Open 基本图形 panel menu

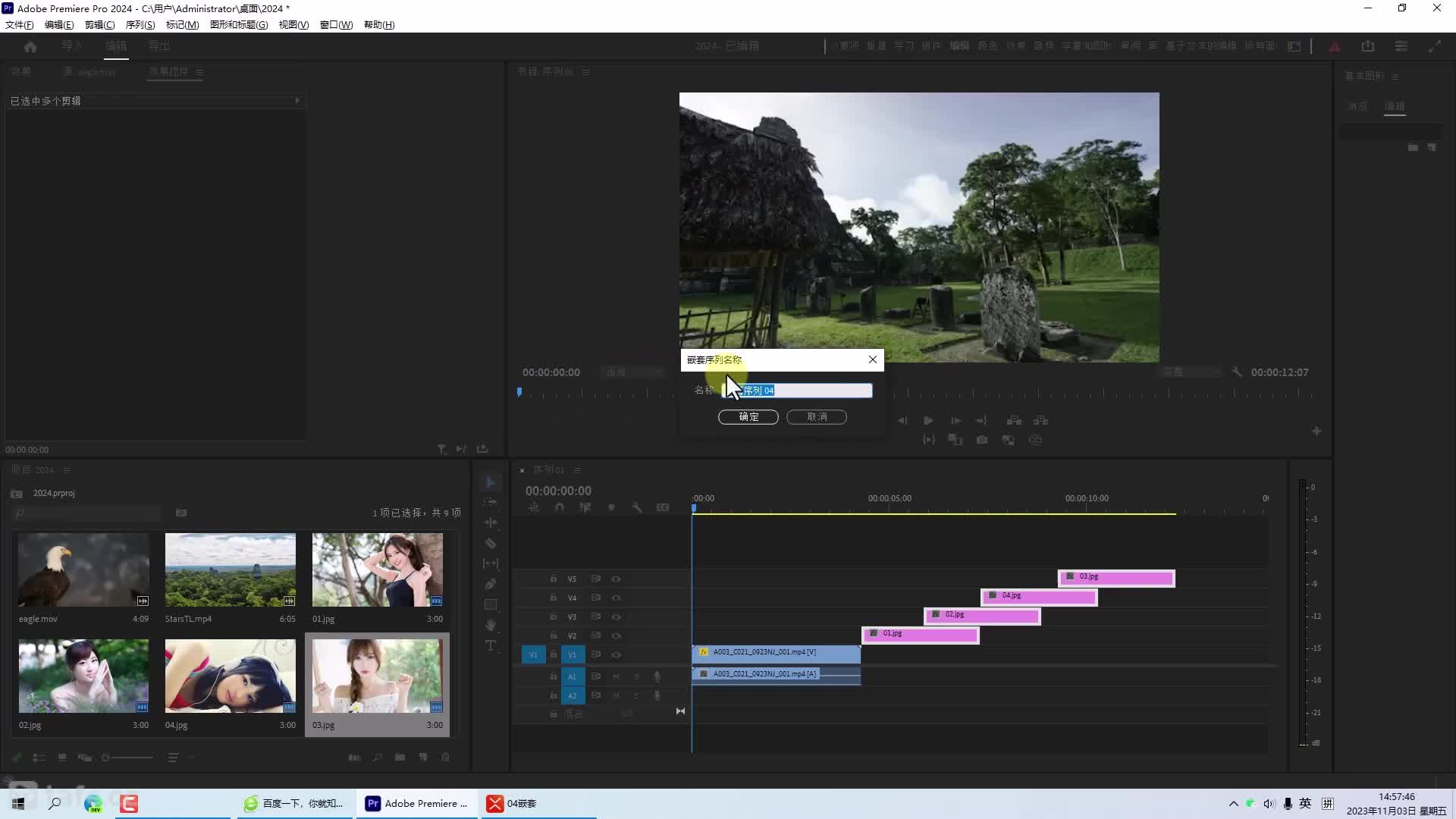tap(1395, 77)
